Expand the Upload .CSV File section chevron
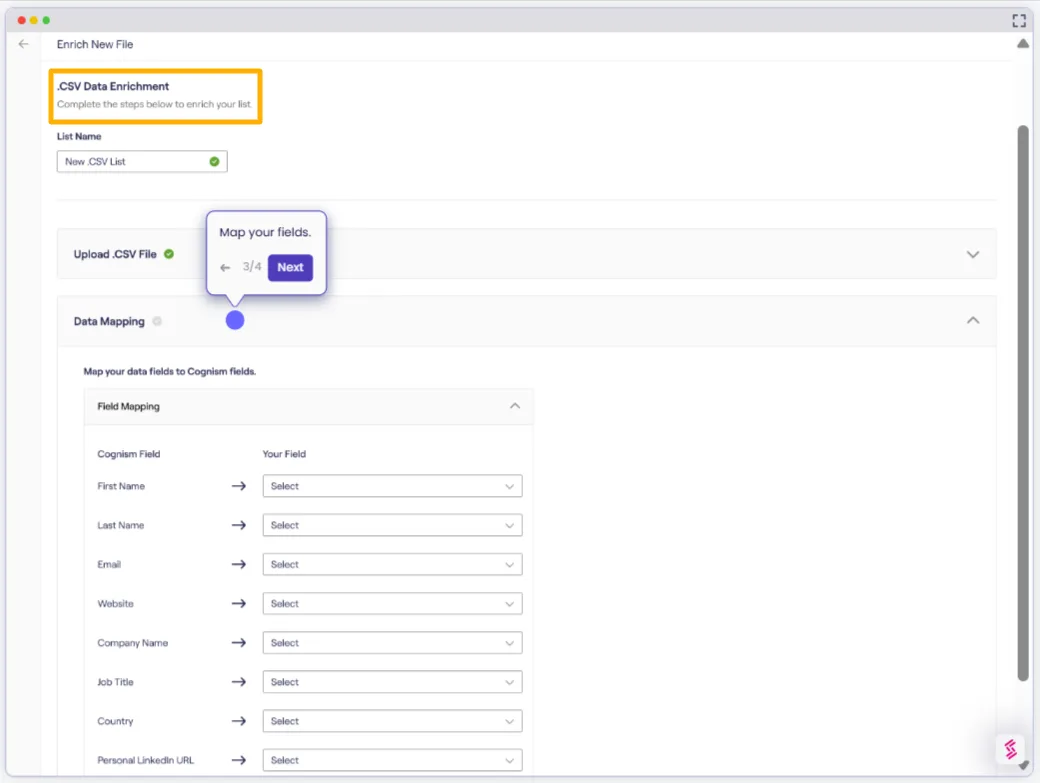Viewport: 1040px width, 783px height. point(972,255)
